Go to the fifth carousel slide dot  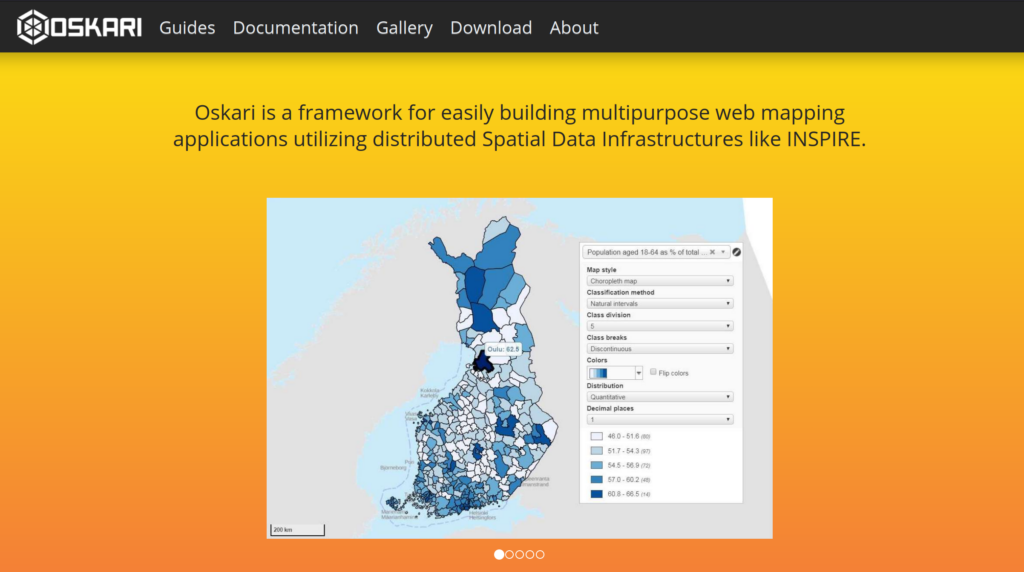(540, 554)
